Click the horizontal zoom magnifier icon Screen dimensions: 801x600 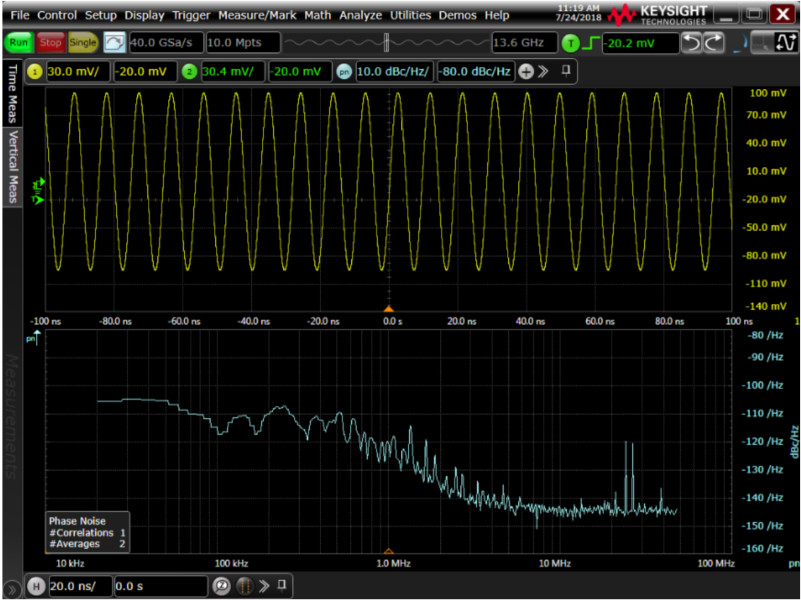coord(223,585)
